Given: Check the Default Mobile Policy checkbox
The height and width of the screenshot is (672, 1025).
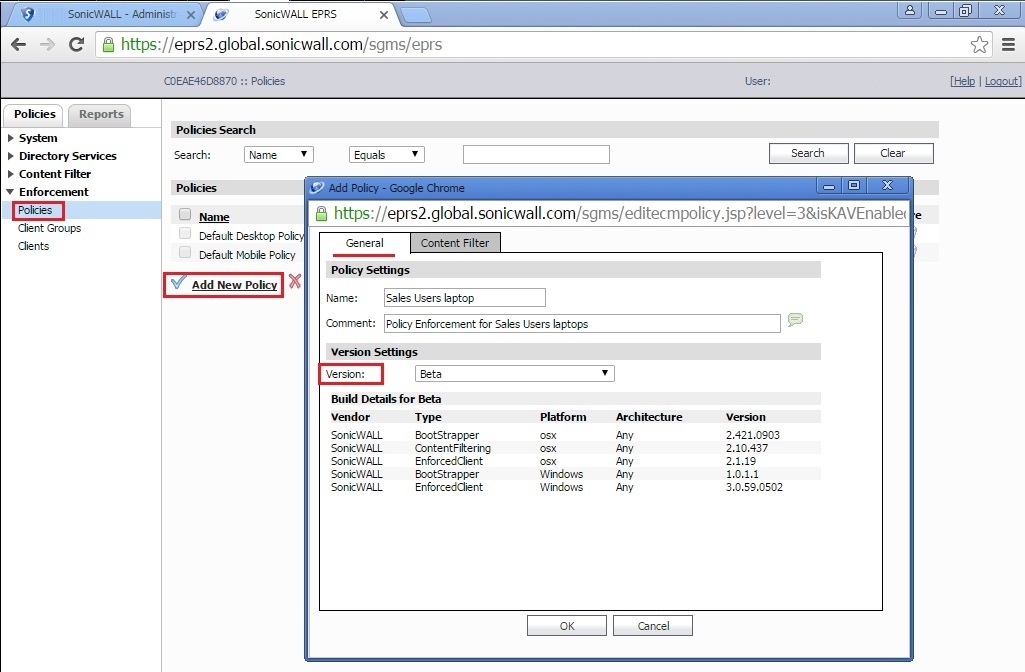Looking at the screenshot, I should point(184,253).
